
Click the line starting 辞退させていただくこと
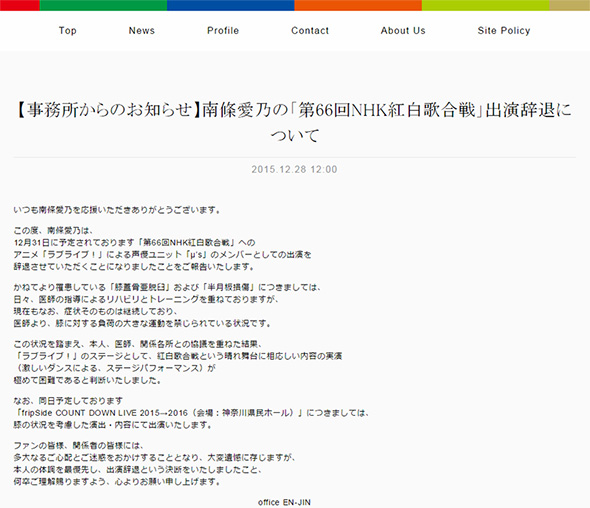point(135,266)
